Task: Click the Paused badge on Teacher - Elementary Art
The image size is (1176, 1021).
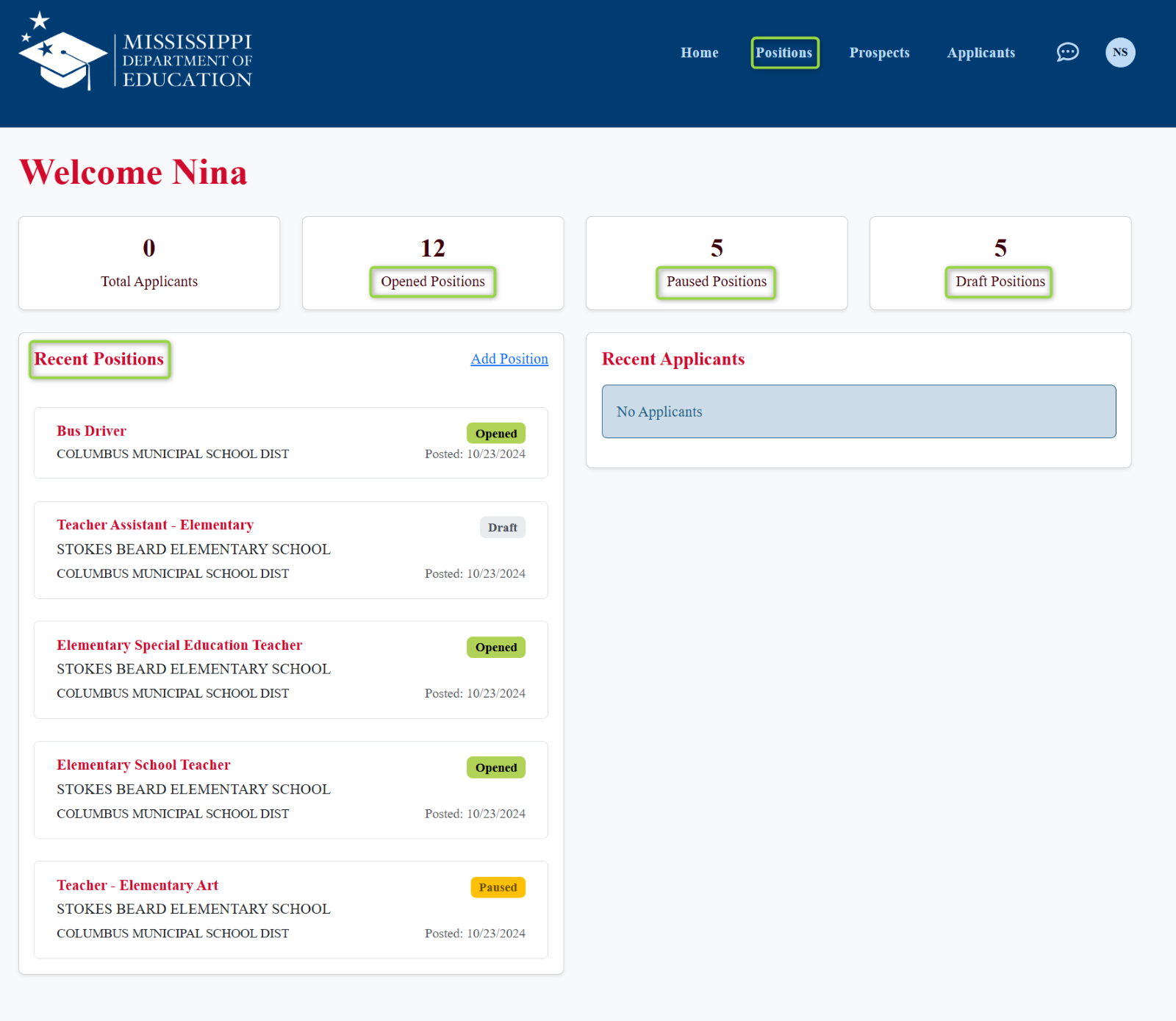Action: tap(498, 887)
